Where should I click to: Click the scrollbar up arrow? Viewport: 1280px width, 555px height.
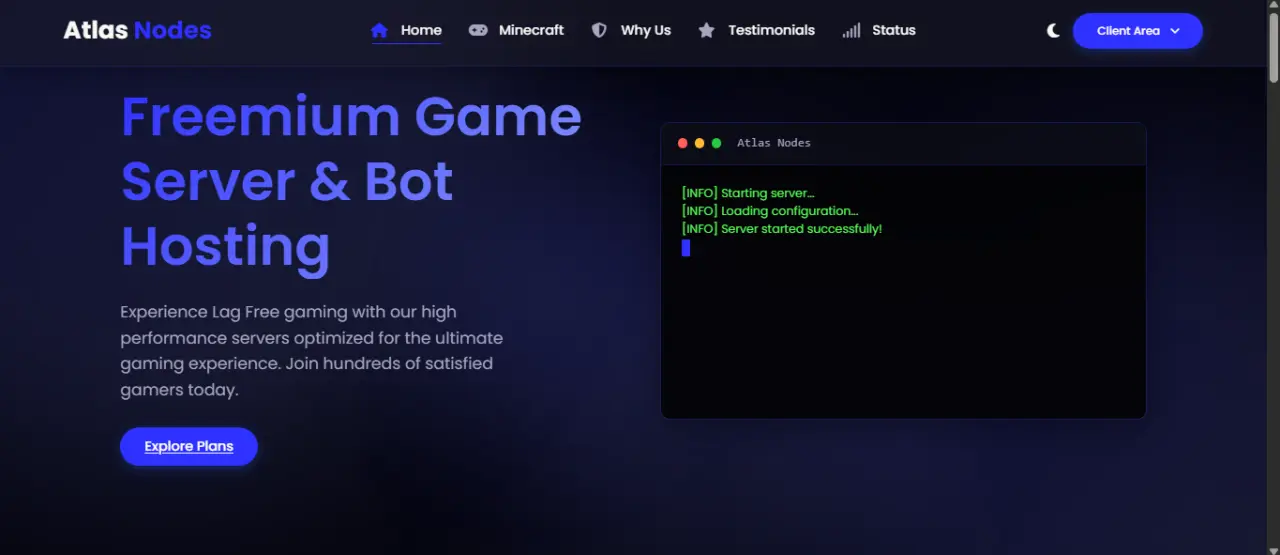click(x=1273, y=6)
